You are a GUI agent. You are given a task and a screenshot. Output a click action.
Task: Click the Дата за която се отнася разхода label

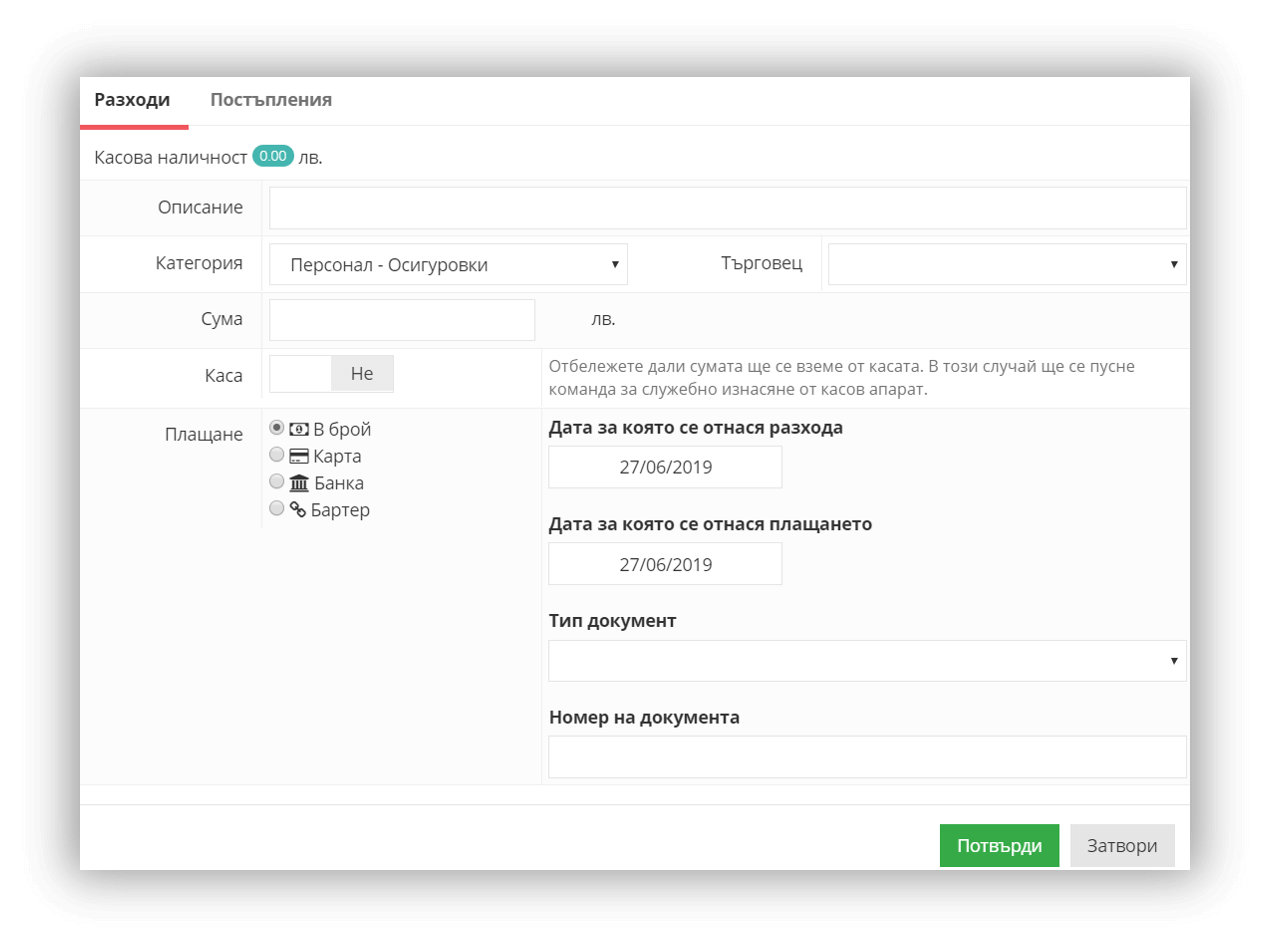(x=696, y=428)
